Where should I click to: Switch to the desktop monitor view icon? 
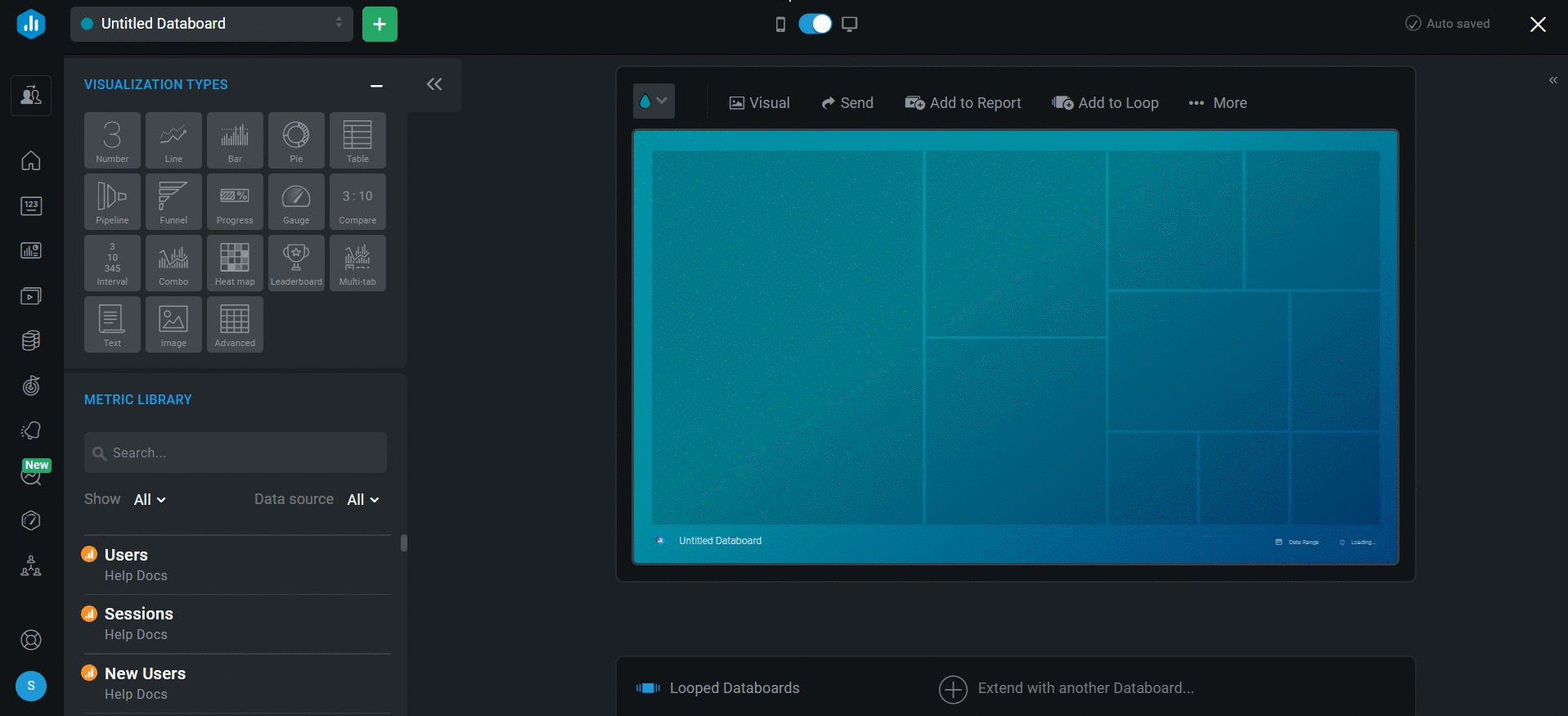(x=850, y=25)
